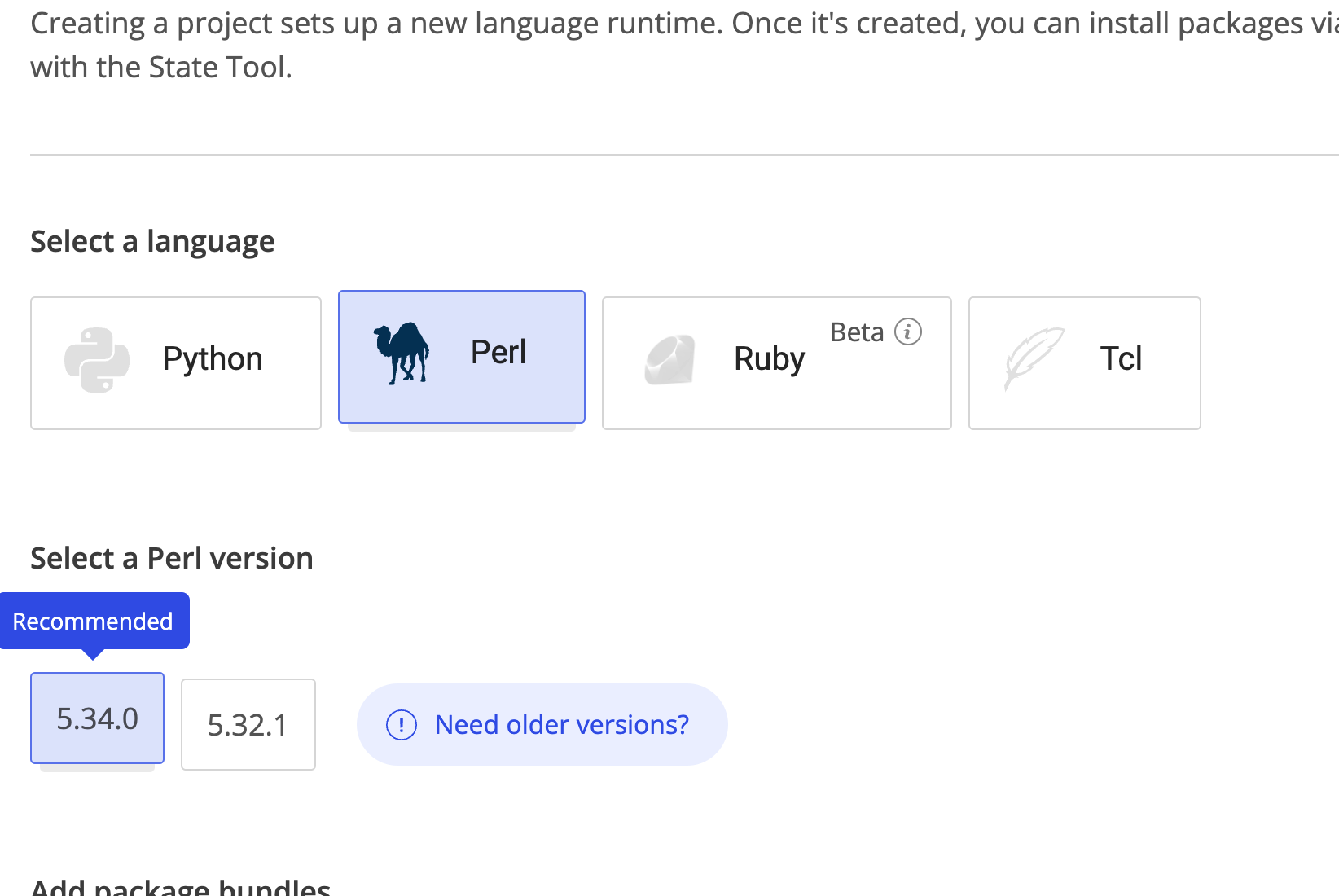The width and height of the screenshot is (1339, 896).
Task: Click the Add package bundles heading
Action: [180, 888]
